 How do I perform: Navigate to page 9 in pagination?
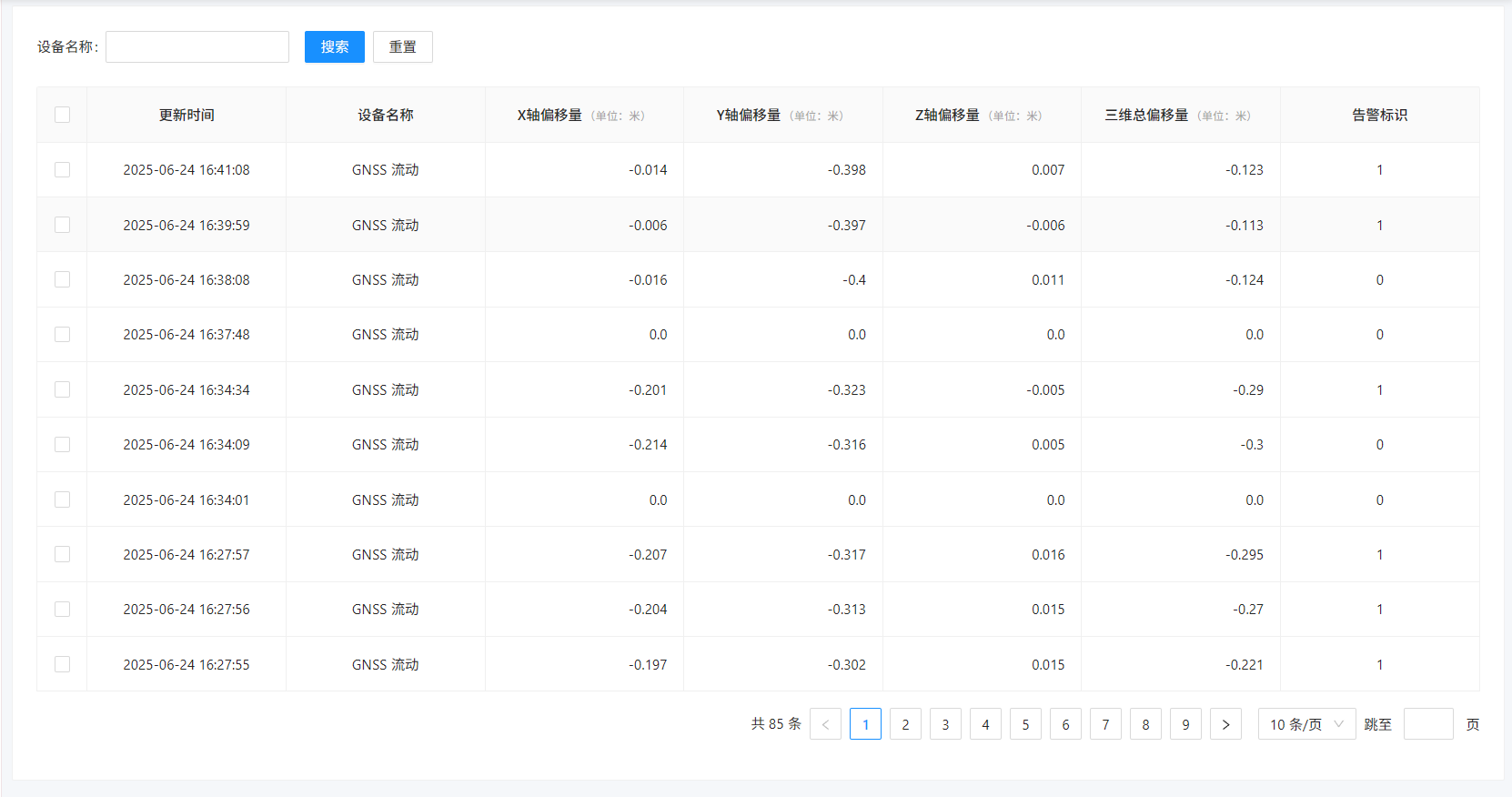(x=1185, y=724)
